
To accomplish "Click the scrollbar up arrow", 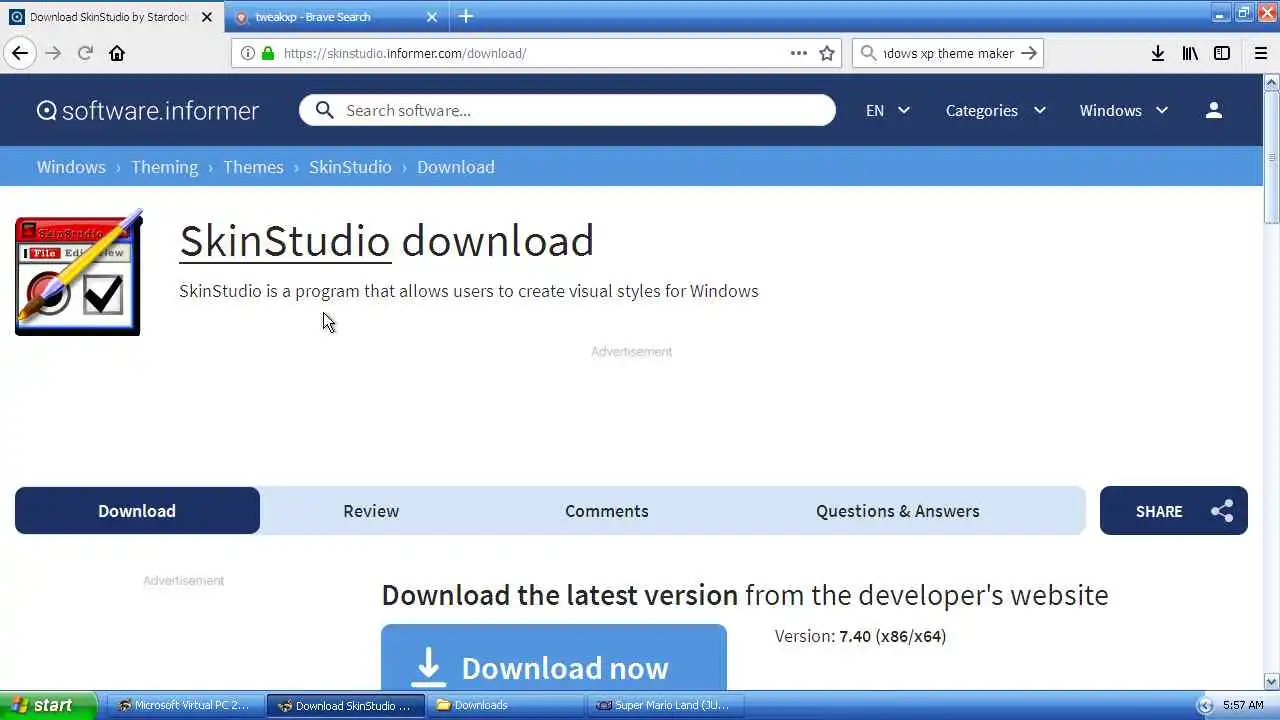I will 1271,81.
